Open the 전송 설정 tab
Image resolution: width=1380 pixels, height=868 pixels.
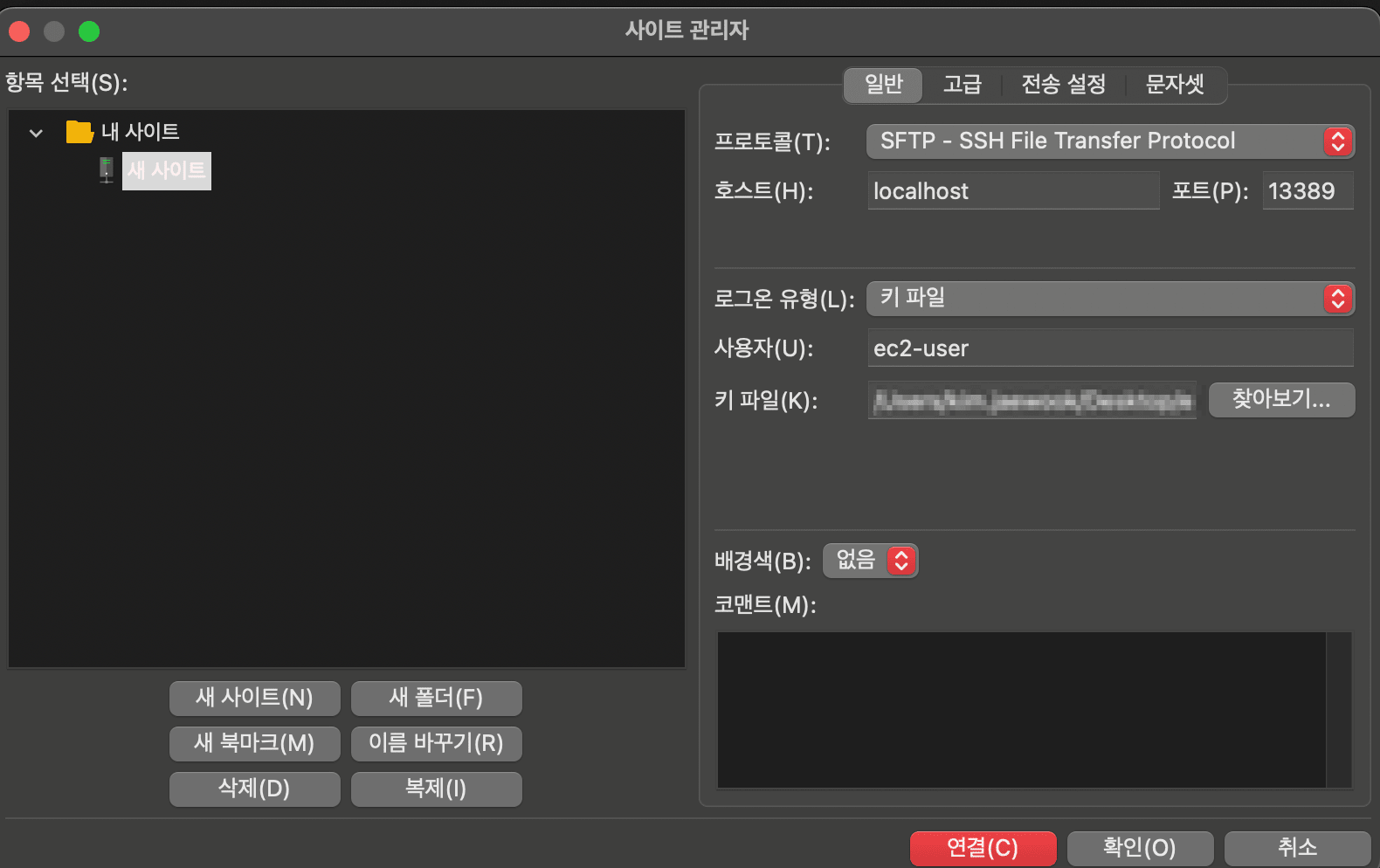(x=1063, y=85)
